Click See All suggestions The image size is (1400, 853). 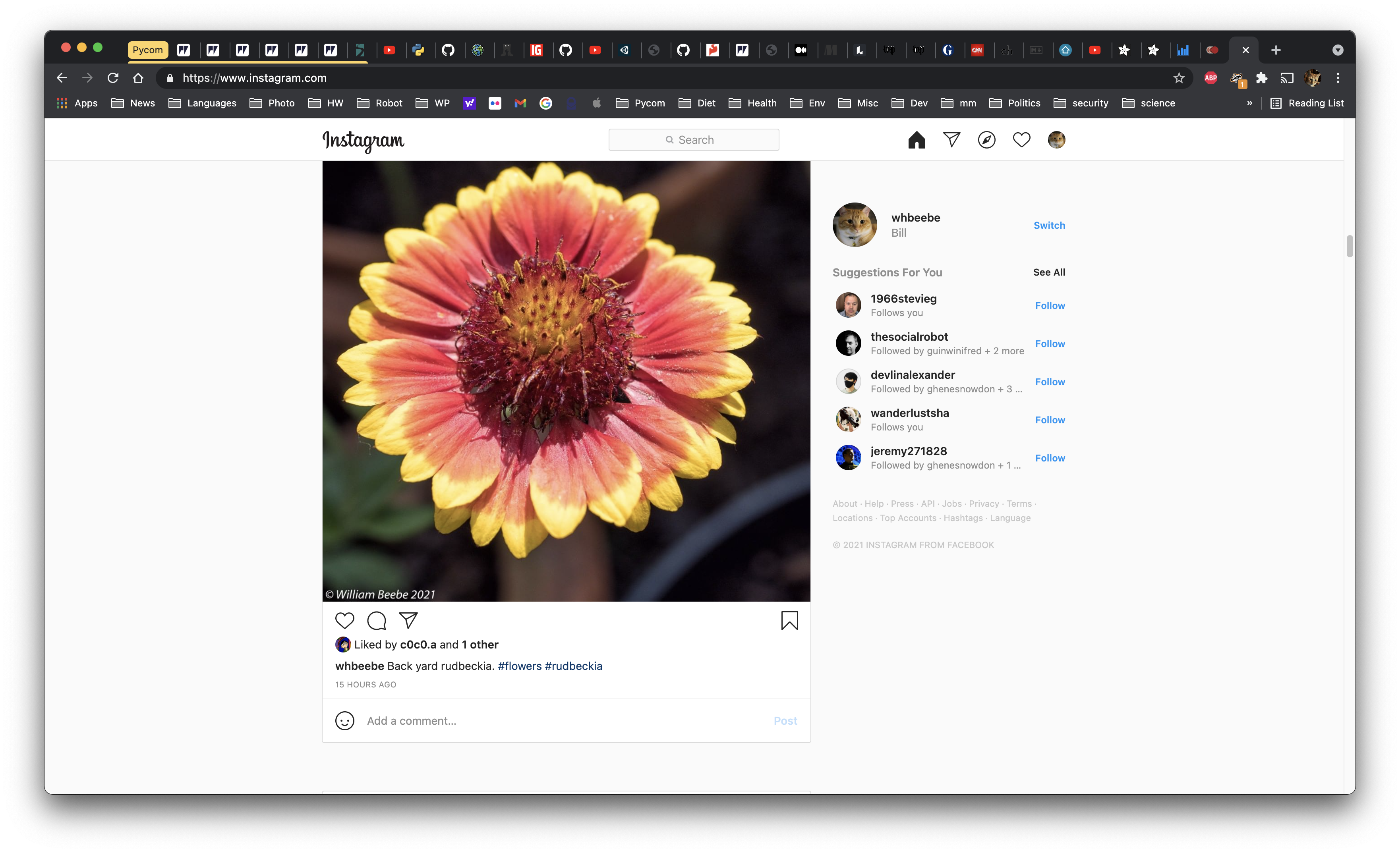1049,272
